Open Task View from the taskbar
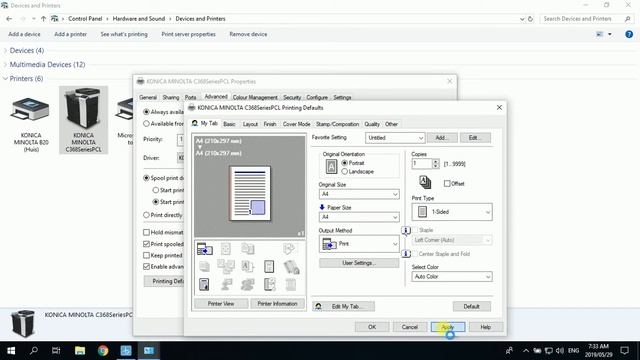The height and width of the screenshot is (360, 640). [x=56, y=351]
